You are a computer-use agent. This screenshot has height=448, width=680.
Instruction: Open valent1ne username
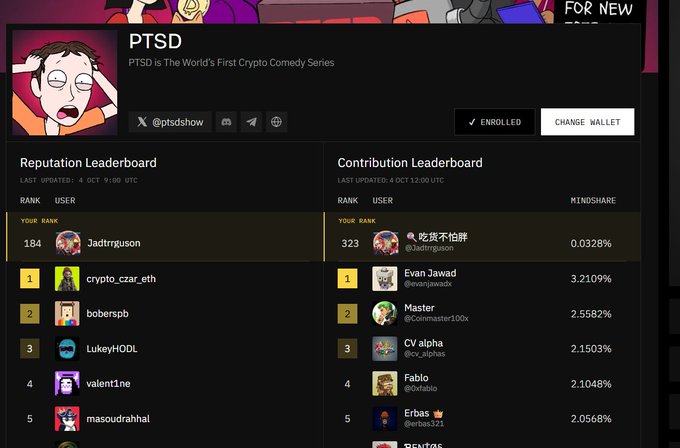tap(108, 383)
